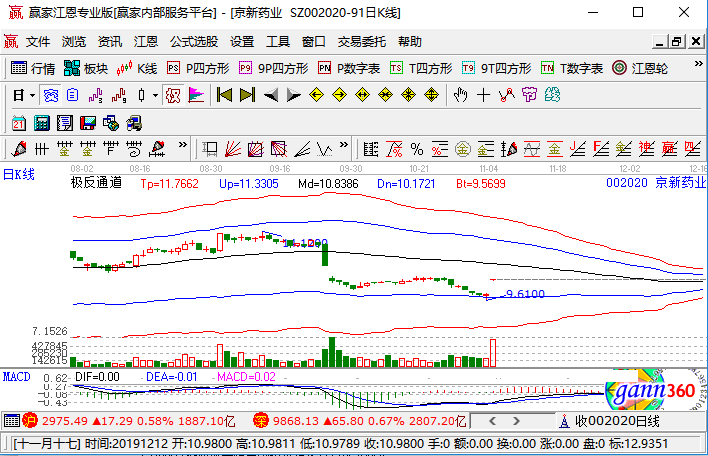
Task: Click the magenta flag chart icon
Action: pyautogui.click(x=196, y=96)
